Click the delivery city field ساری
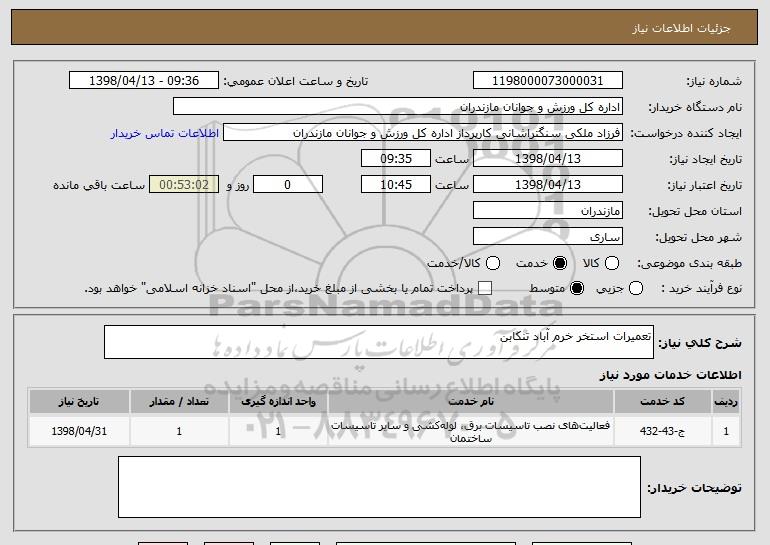770x545 pixels. [x=548, y=237]
